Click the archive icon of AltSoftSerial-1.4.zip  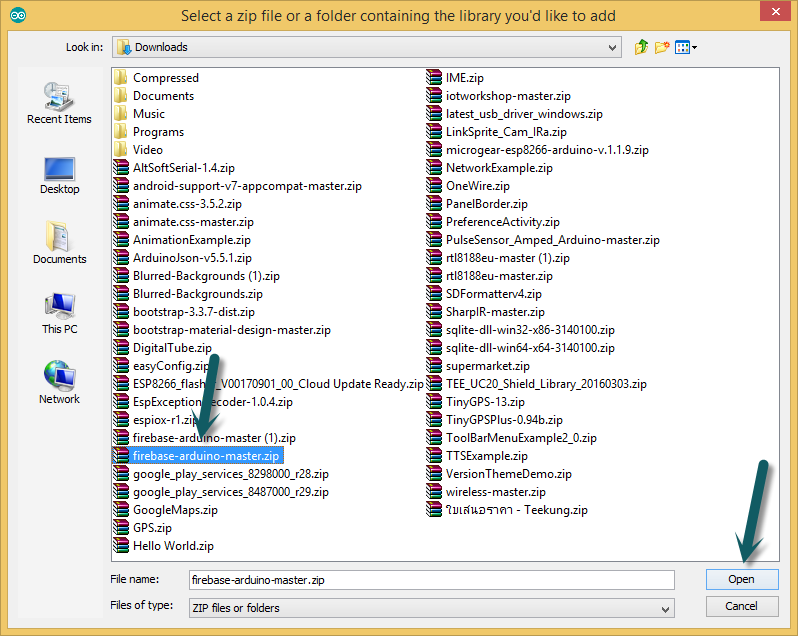click(121, 167)
